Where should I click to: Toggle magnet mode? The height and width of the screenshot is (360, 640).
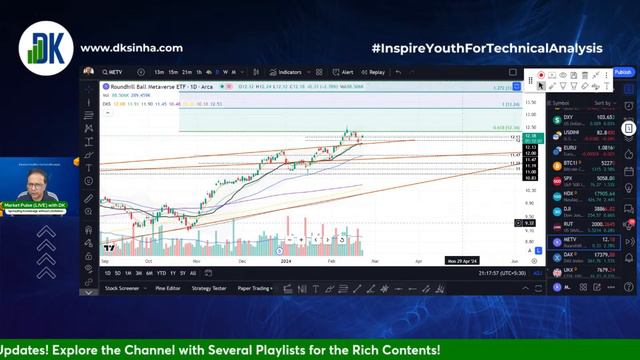pos(89,230)
